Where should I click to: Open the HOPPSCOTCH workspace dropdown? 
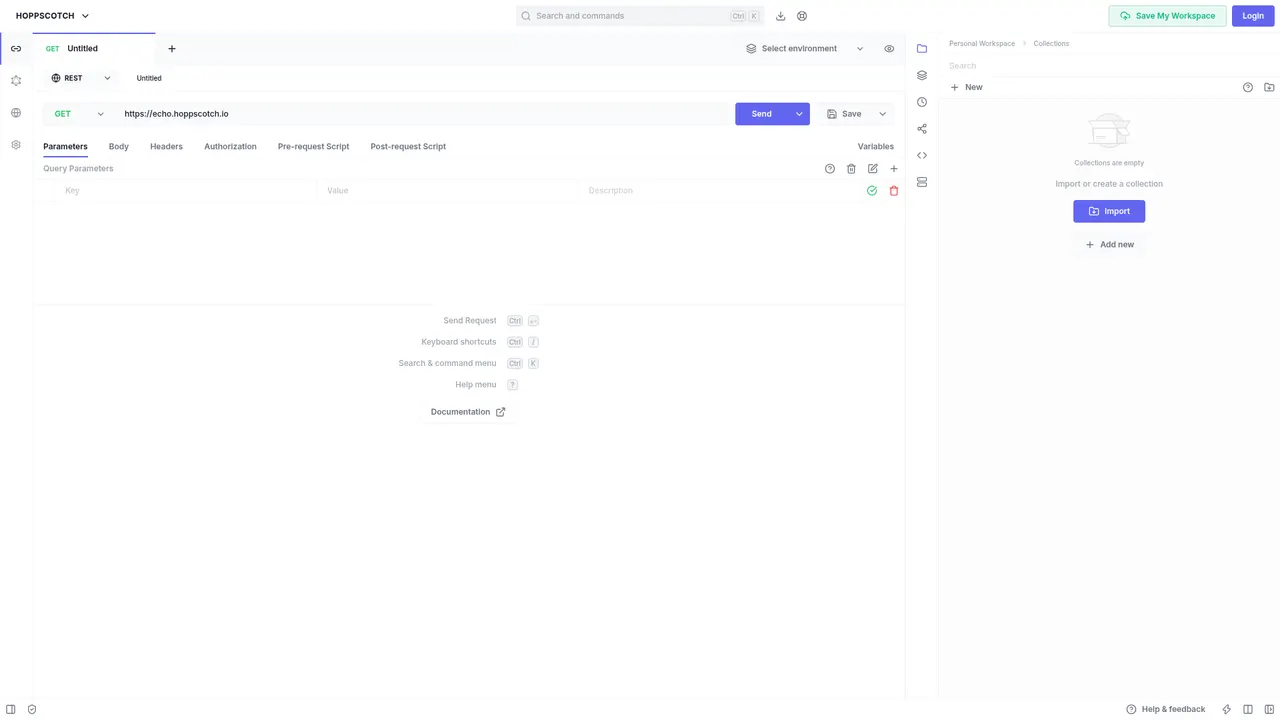tap(53, 16)
